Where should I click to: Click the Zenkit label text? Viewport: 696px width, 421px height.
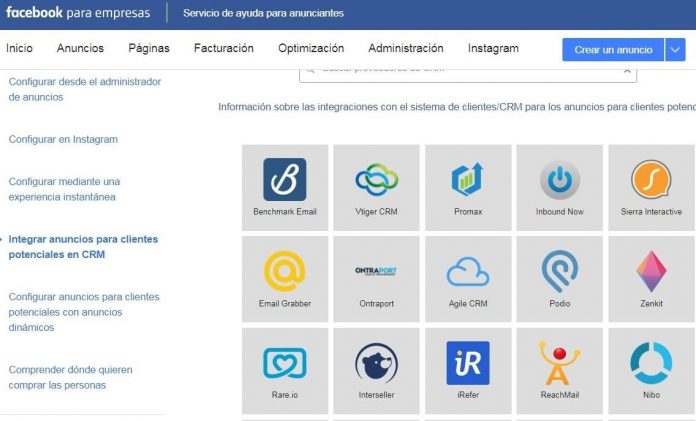point(651,304)
